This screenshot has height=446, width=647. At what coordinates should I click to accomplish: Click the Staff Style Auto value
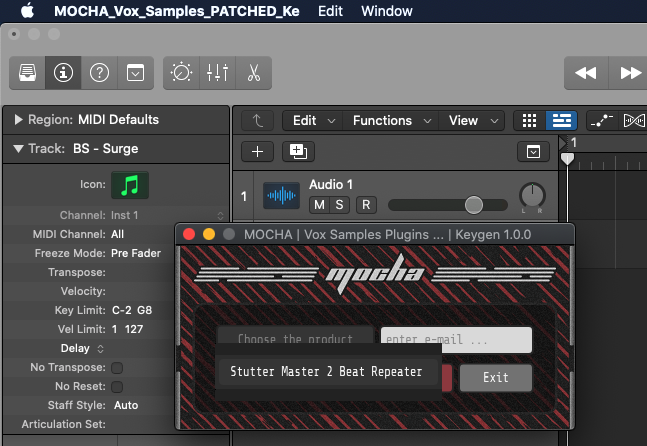126,405
